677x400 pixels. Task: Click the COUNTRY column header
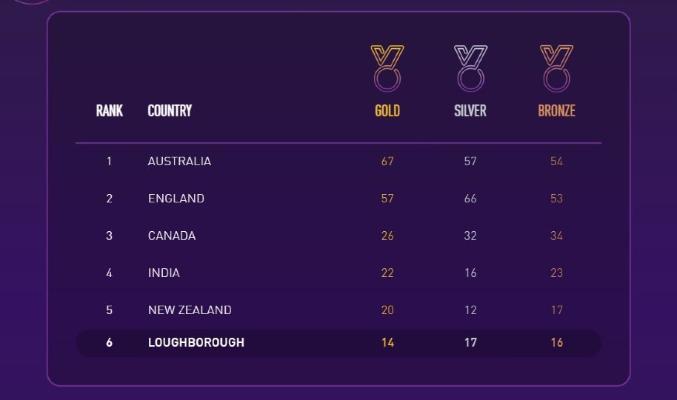pyautogui.click(x=169, y=110)
